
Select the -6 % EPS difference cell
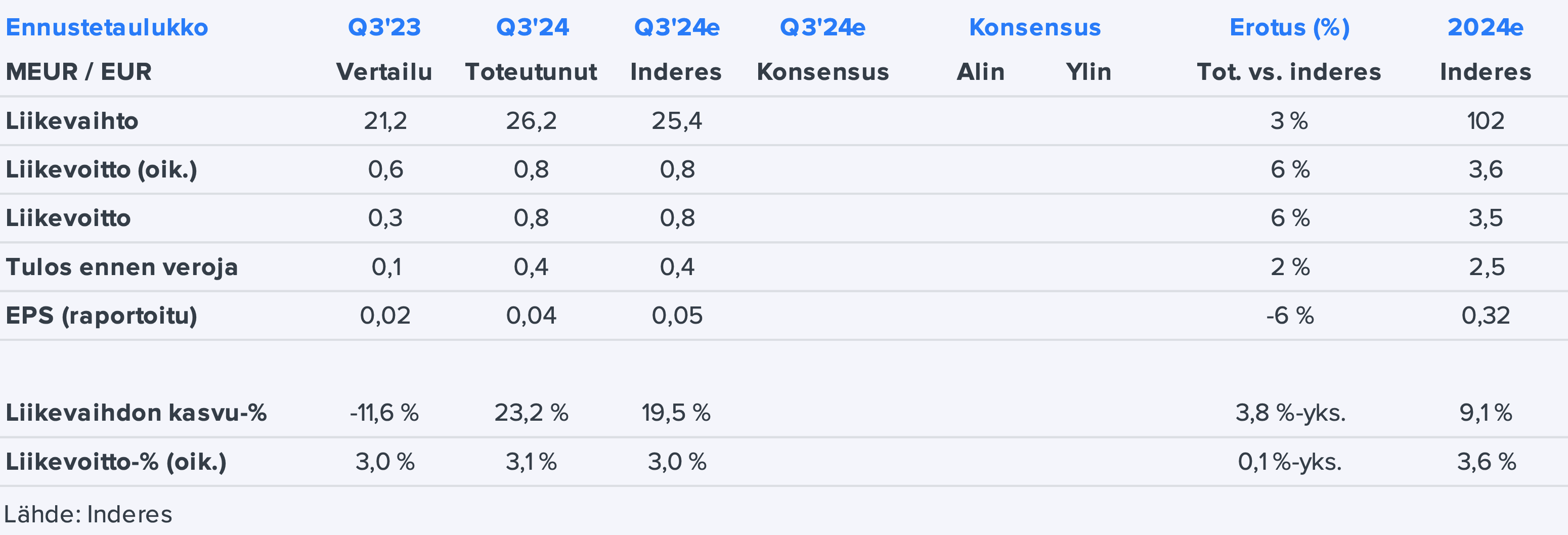coord(1289,315)
